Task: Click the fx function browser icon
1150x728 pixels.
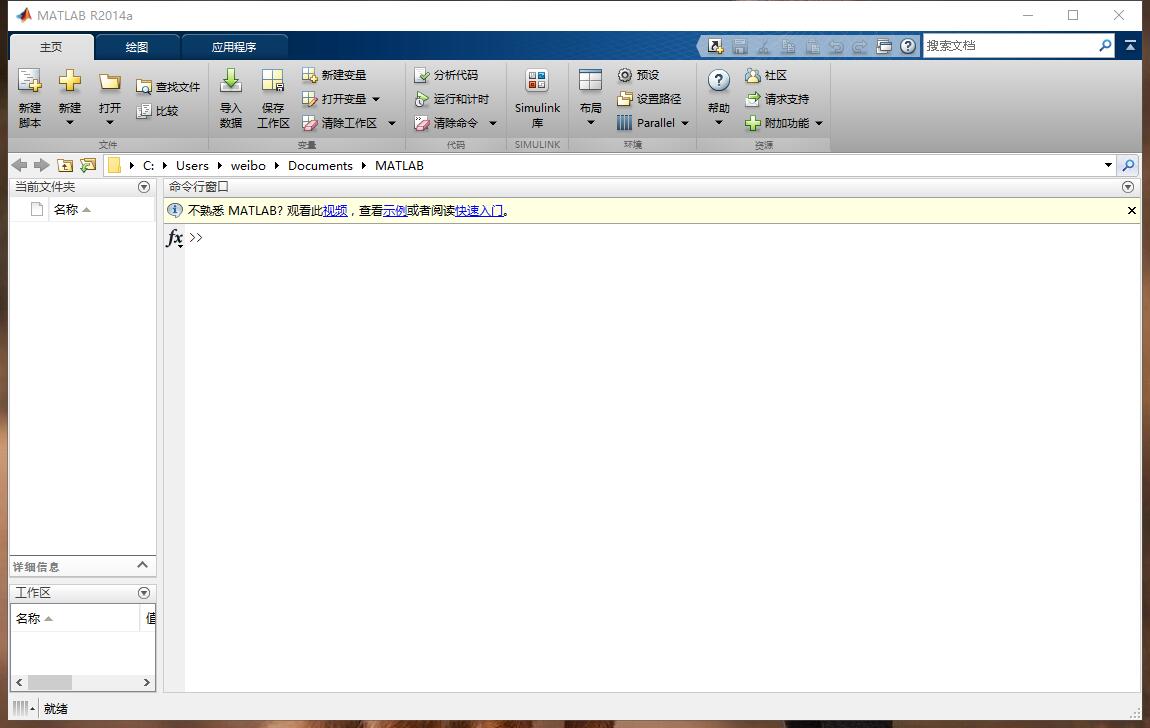Action: point(175,238)
